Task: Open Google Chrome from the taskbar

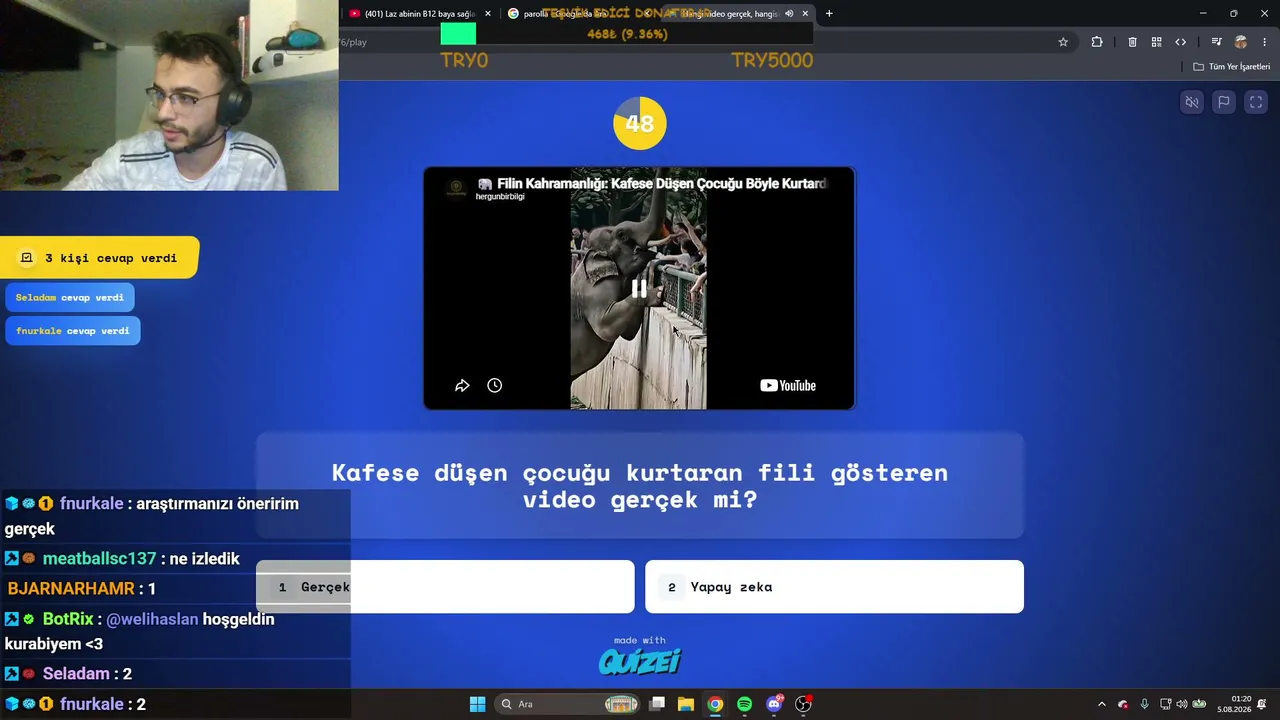Action: 715,704
